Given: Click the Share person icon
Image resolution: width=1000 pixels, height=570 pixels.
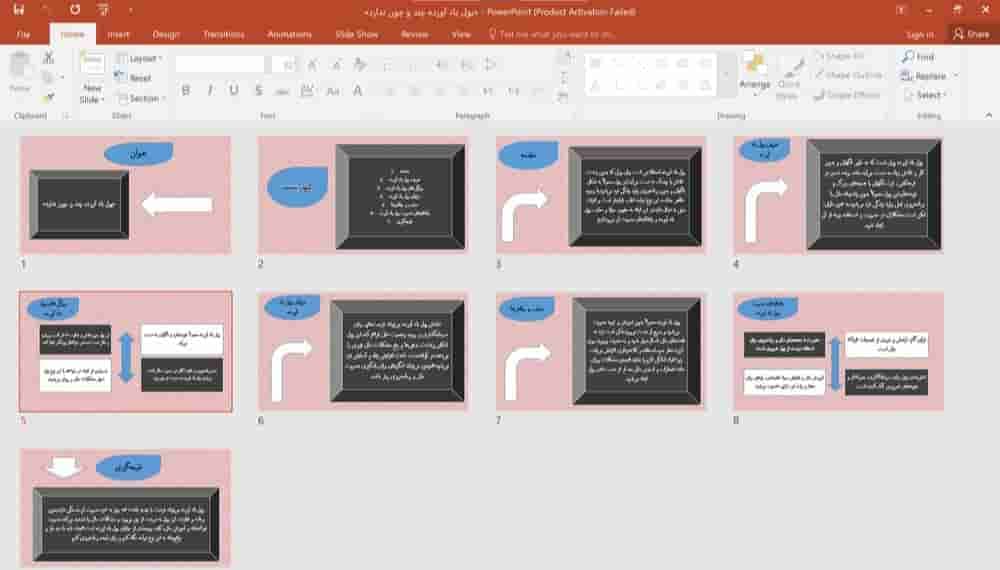Looking at the screenshot, I should tap(958, 34).
